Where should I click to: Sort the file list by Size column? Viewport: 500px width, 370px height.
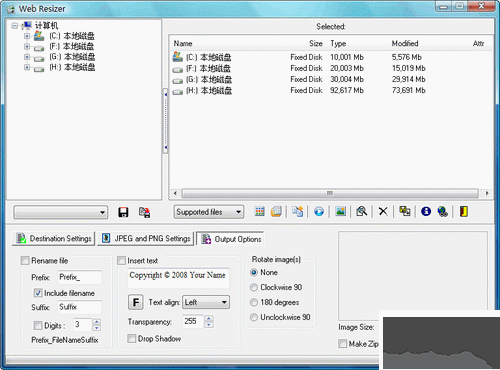pos(315,43)
